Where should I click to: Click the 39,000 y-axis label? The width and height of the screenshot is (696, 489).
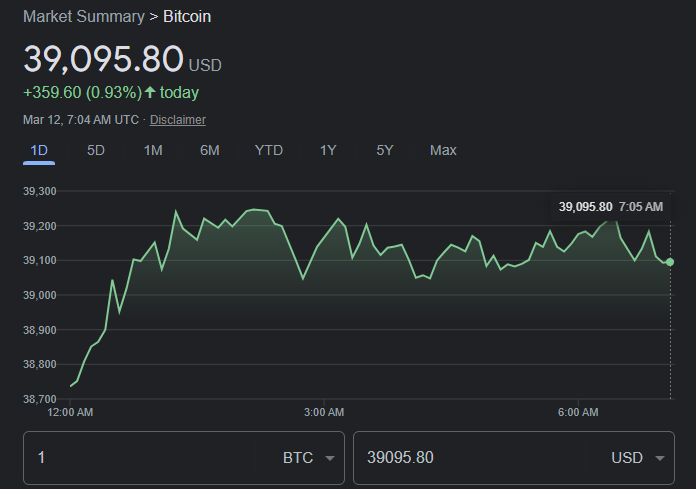tap(40, 295)
